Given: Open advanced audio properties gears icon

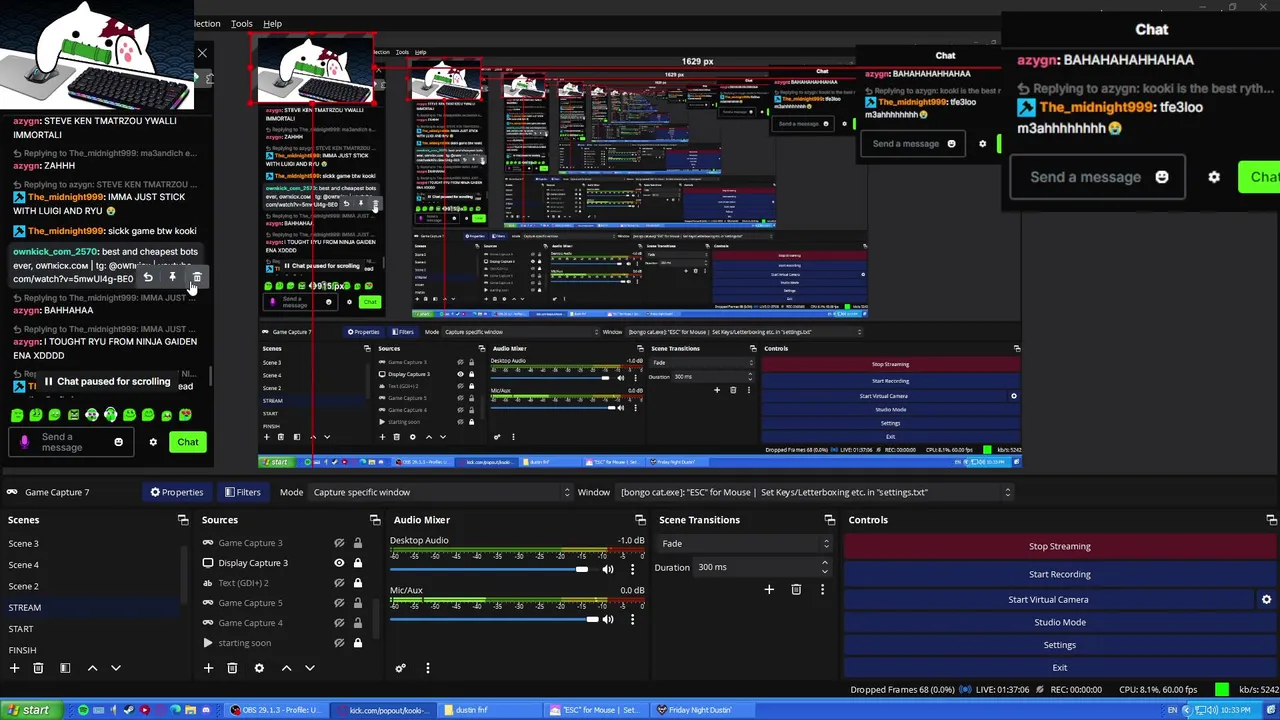Looking at the screenshot, I should click(400, 668).
